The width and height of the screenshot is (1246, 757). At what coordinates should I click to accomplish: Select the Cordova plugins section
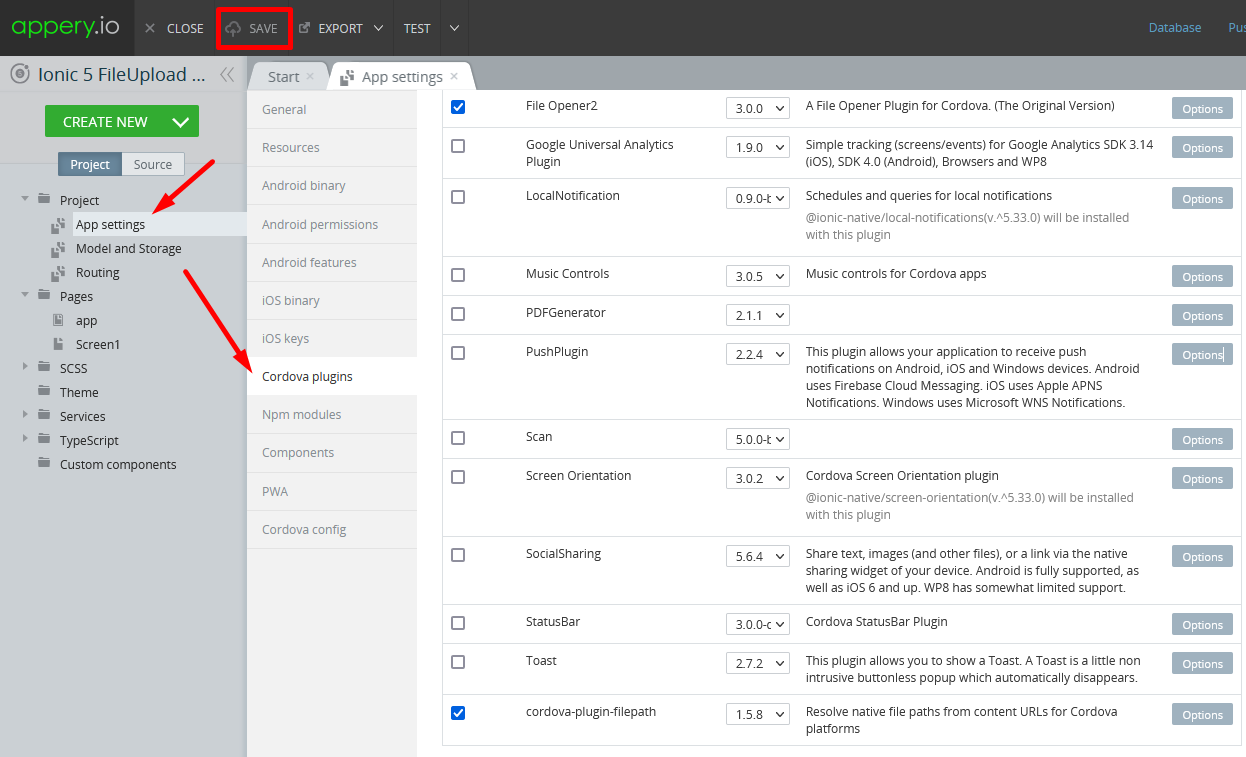click(332, 377)
